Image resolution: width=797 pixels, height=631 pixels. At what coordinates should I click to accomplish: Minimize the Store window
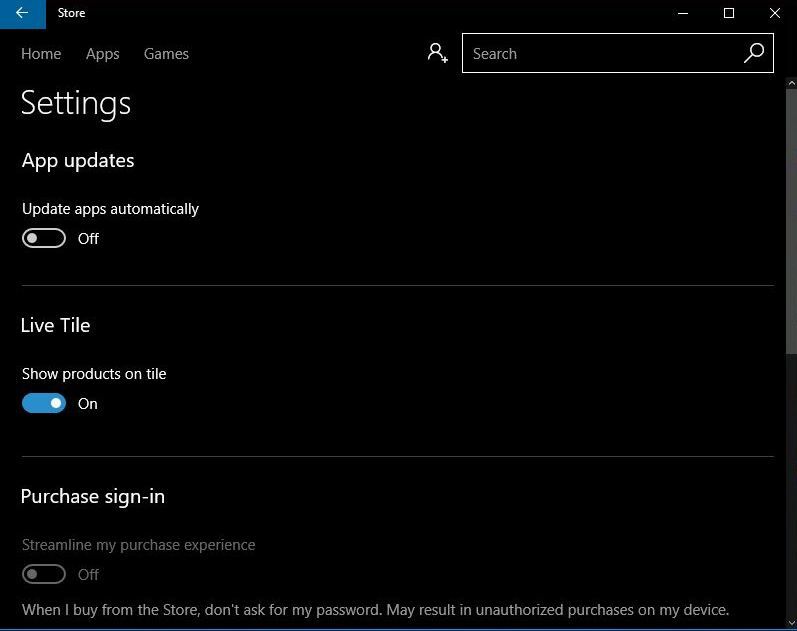683,14
